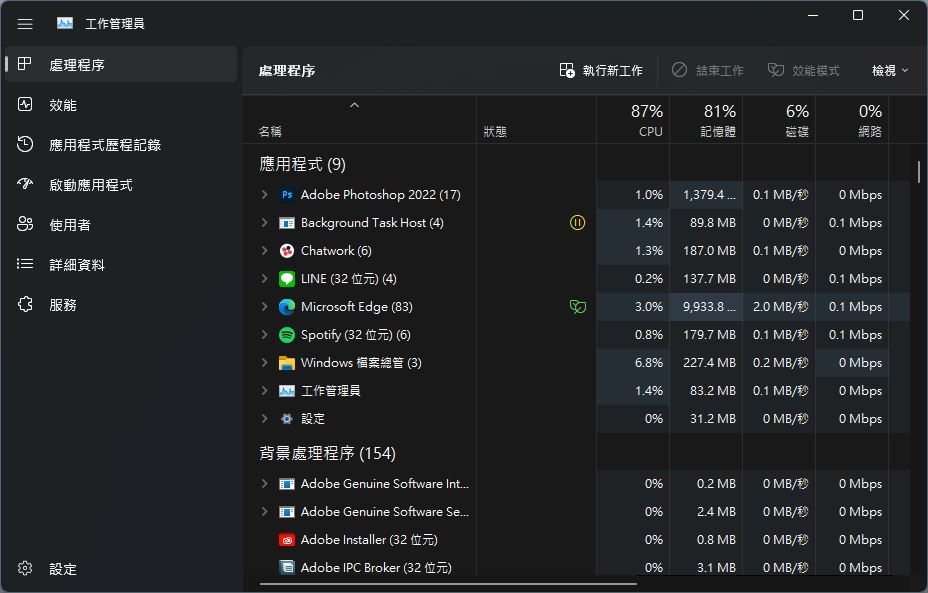Click 執行新工作 button
Image resolution: width=928 pixels, height=593 pixels.
(x=601, y=71)
